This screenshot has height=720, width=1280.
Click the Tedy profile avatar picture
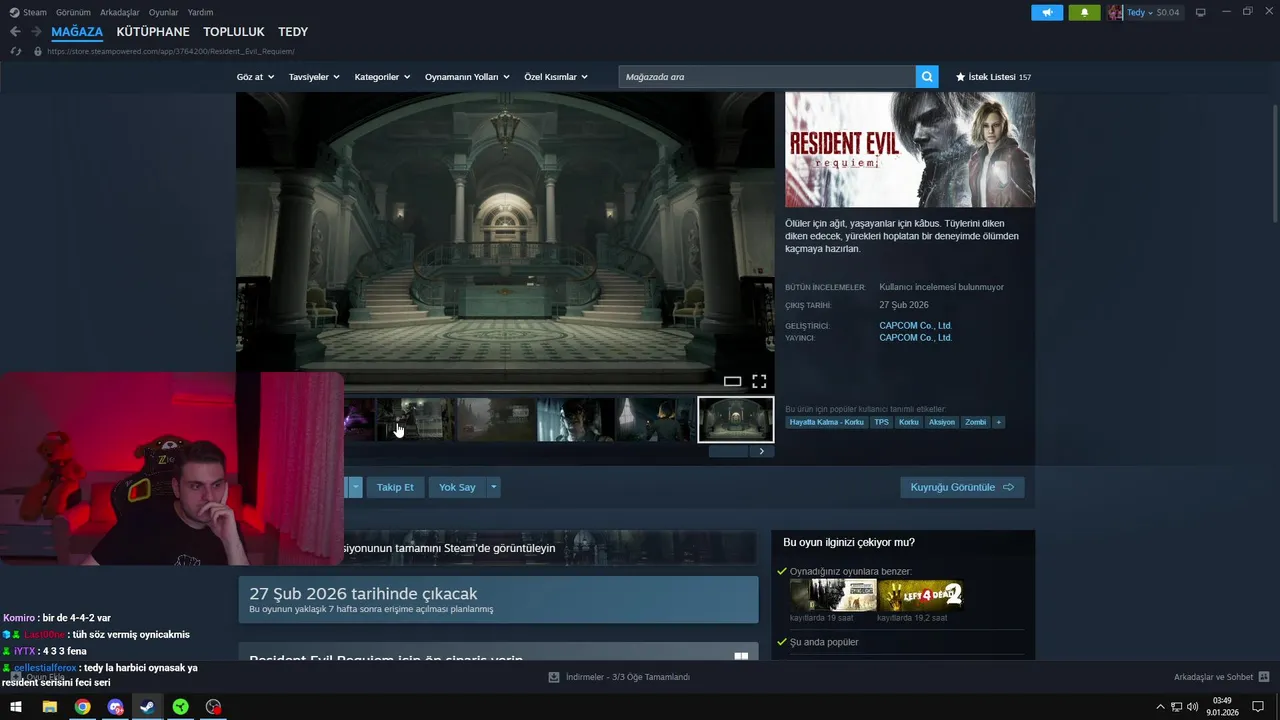(x=1115, y=13)
